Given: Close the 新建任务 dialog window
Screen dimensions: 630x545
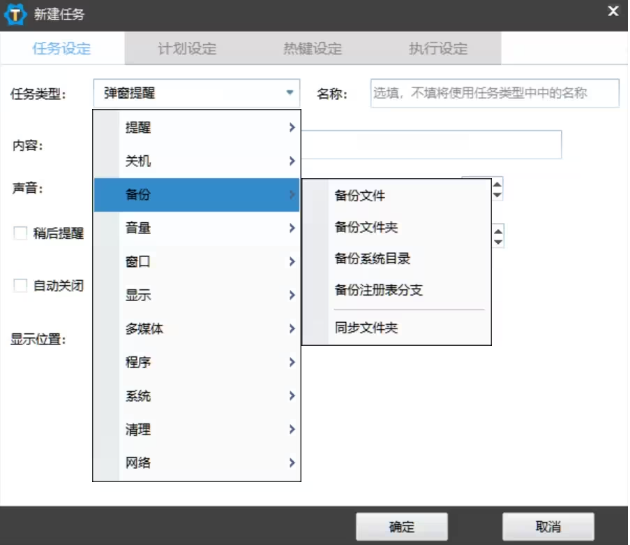Looking at the screenshot, I should (x=613, y=11).
